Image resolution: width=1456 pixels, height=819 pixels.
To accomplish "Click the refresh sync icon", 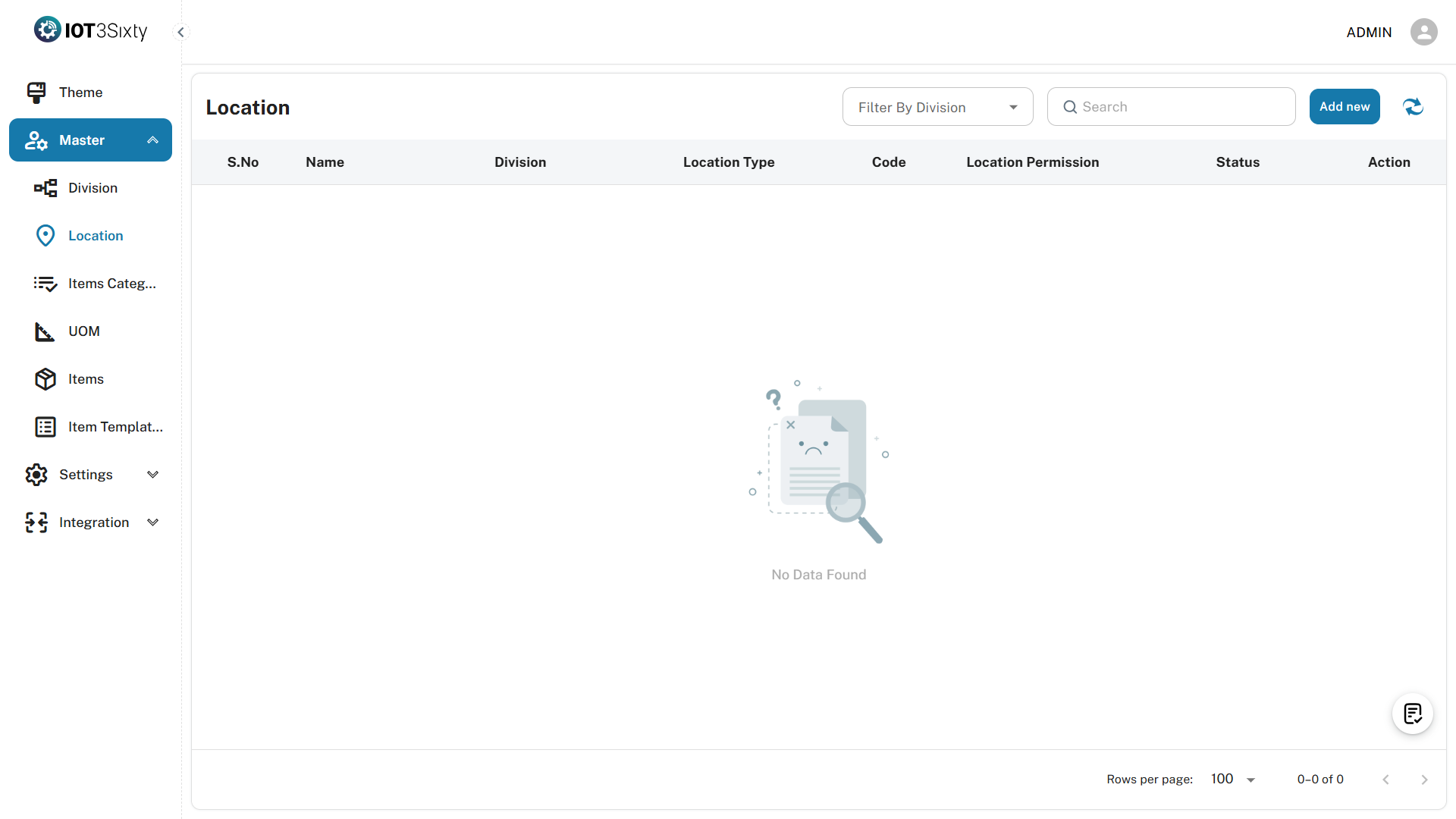I will pos(1413,107).
